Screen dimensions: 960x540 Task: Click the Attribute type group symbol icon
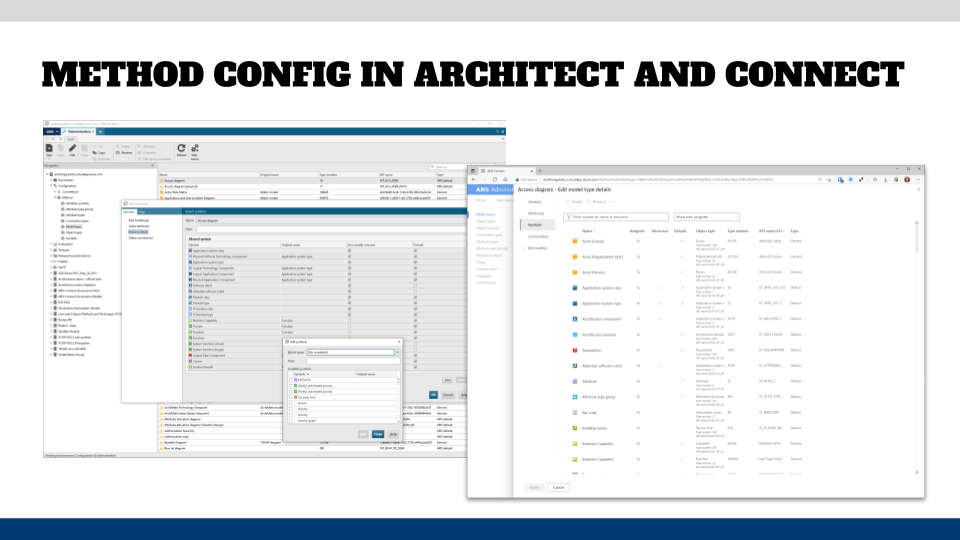click(575, 397)
